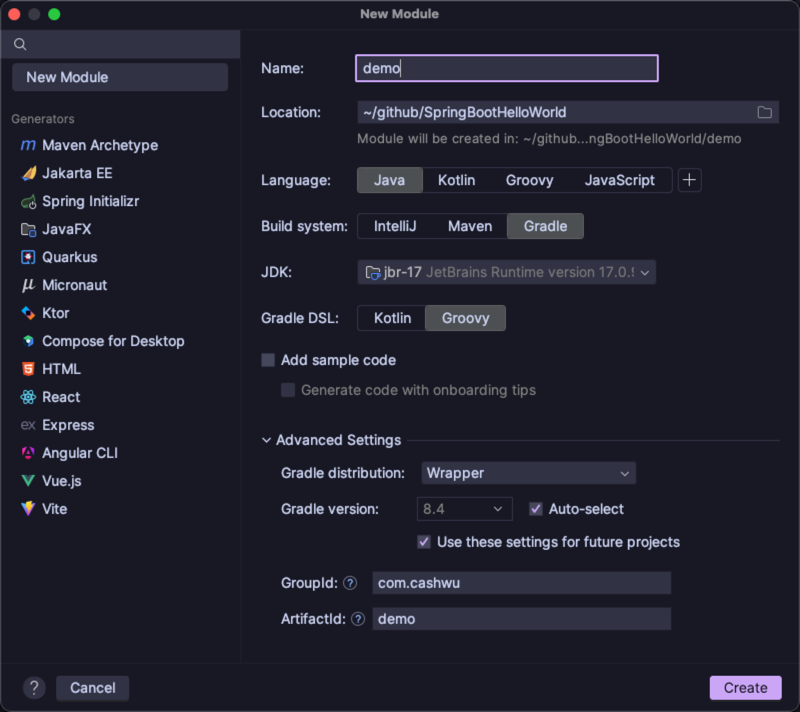Set build system to Gradle
Viewport: 800px width, 712px height.
[x=545, y=226]
